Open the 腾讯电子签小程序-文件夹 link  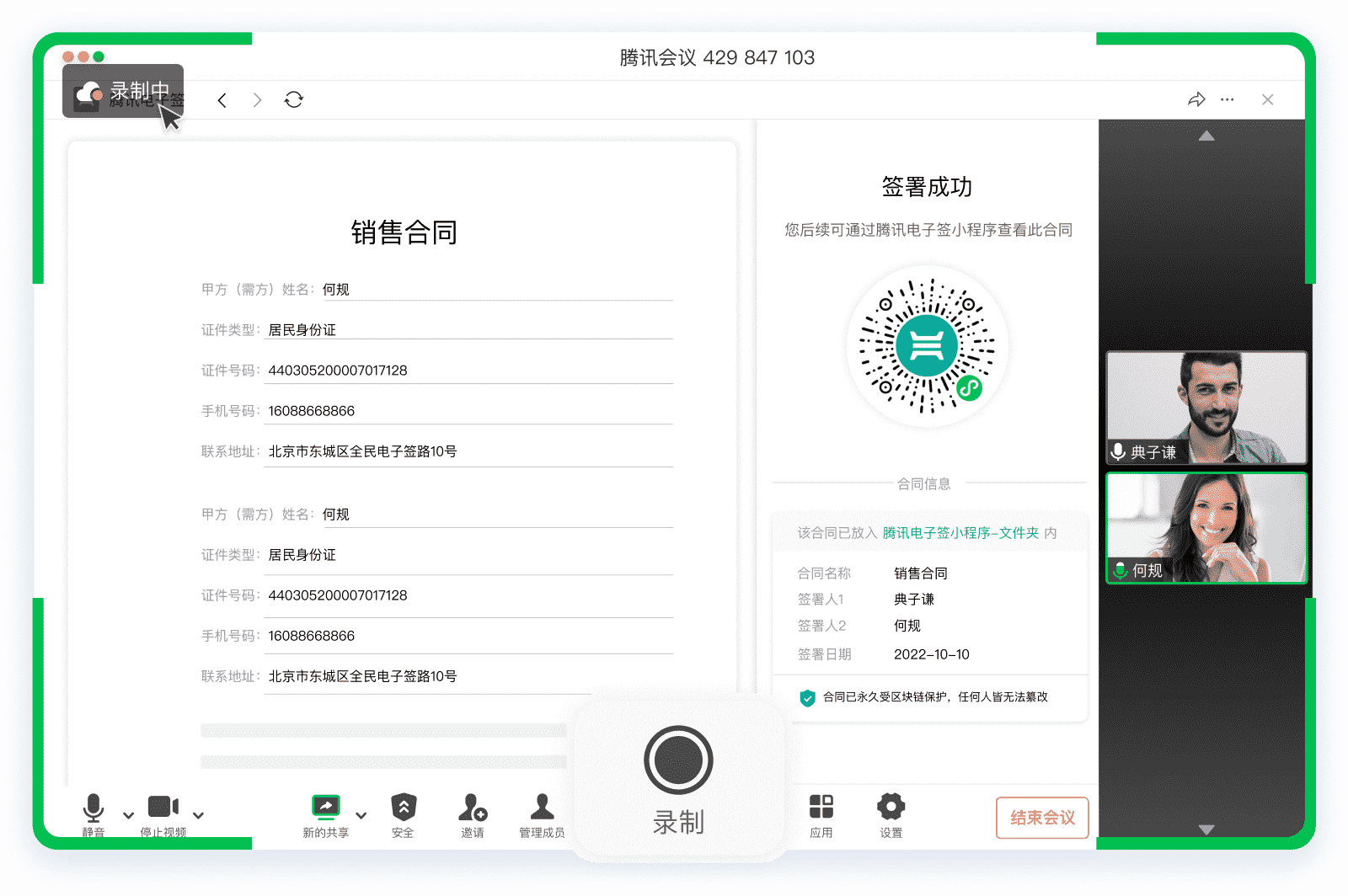[960, 533]
